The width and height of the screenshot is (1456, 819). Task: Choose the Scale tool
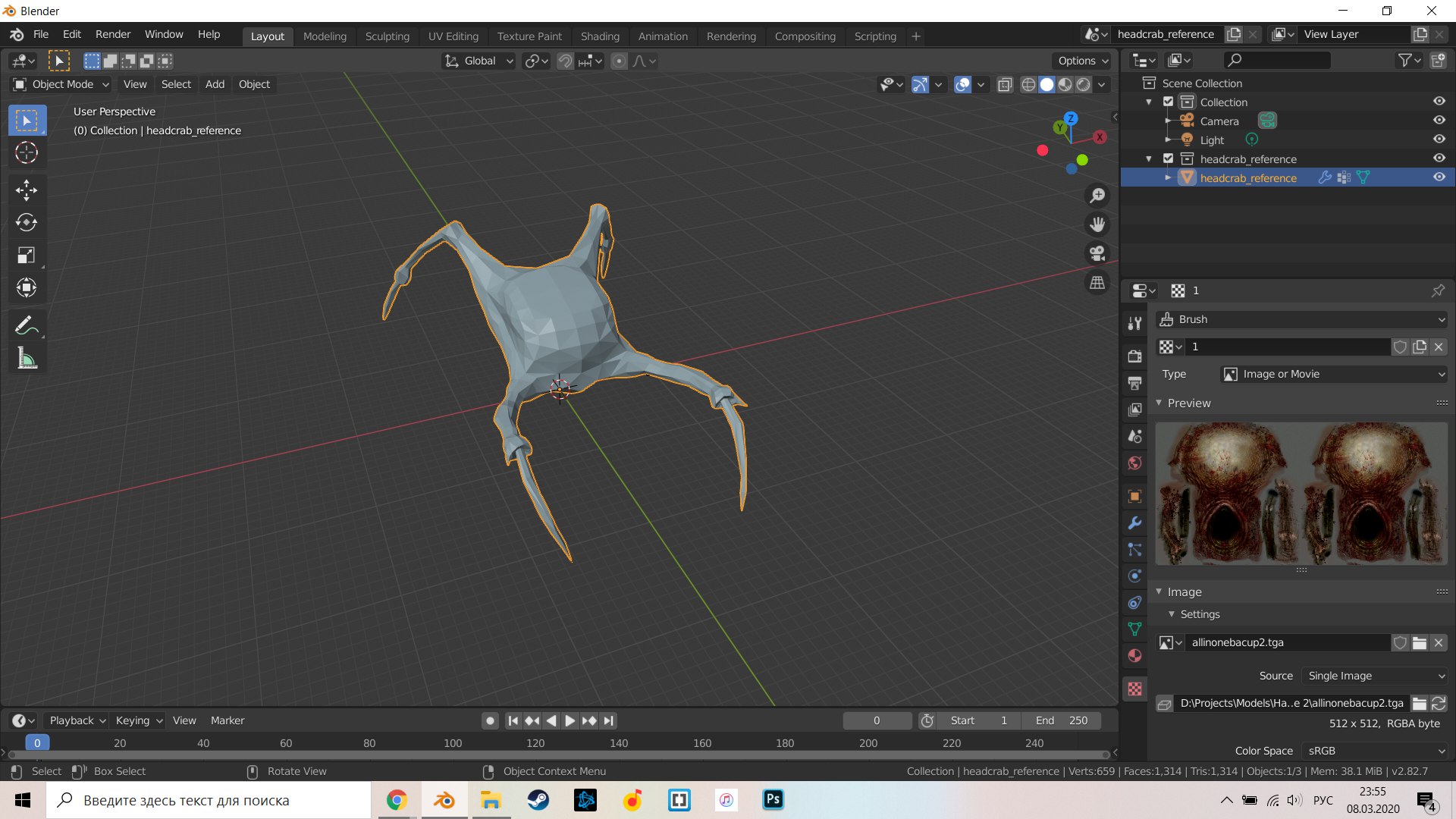(x=27, y=256)
